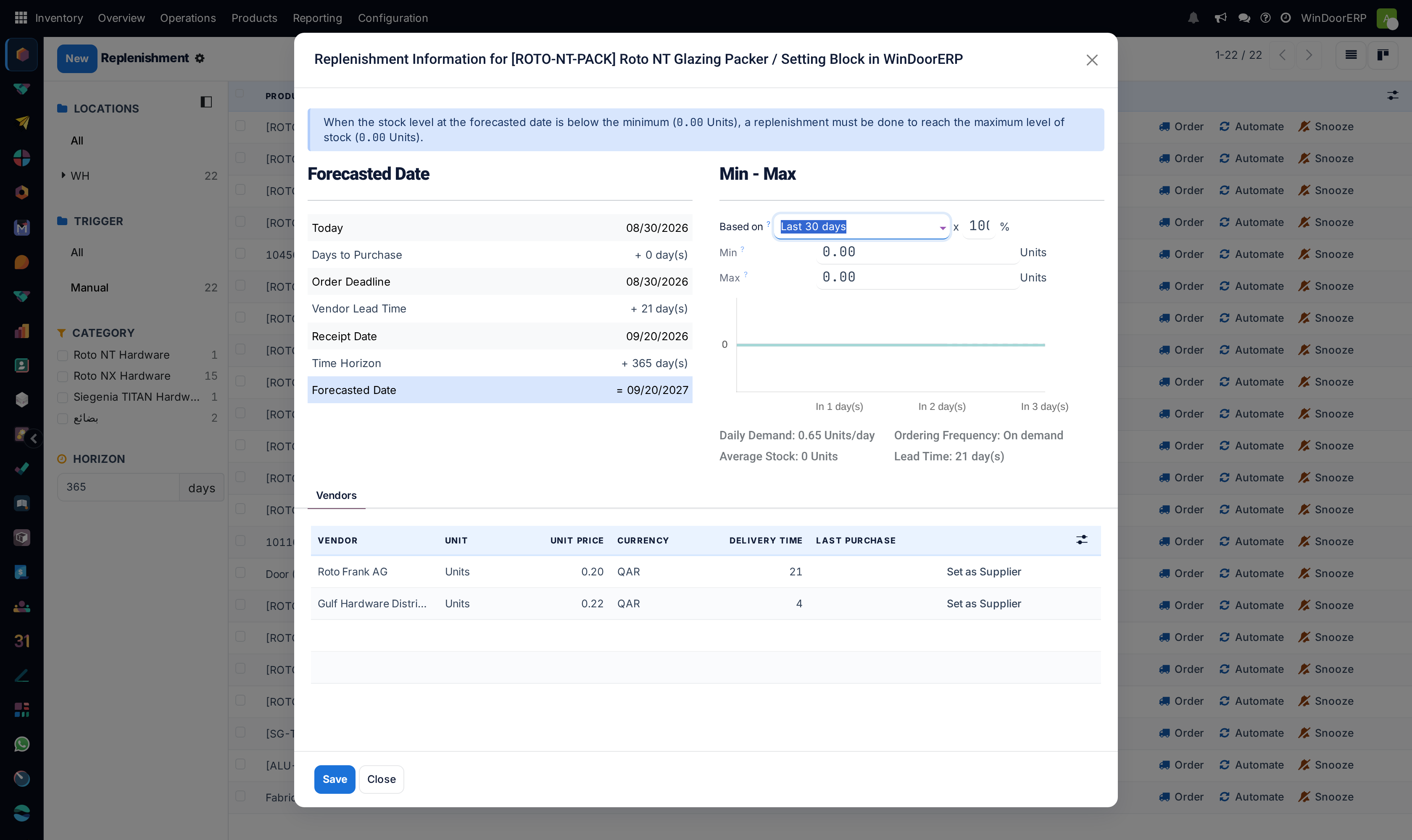Click the sidebar collapse chevron
This screenshot has width=1412, height=840.
click(34, 438)
